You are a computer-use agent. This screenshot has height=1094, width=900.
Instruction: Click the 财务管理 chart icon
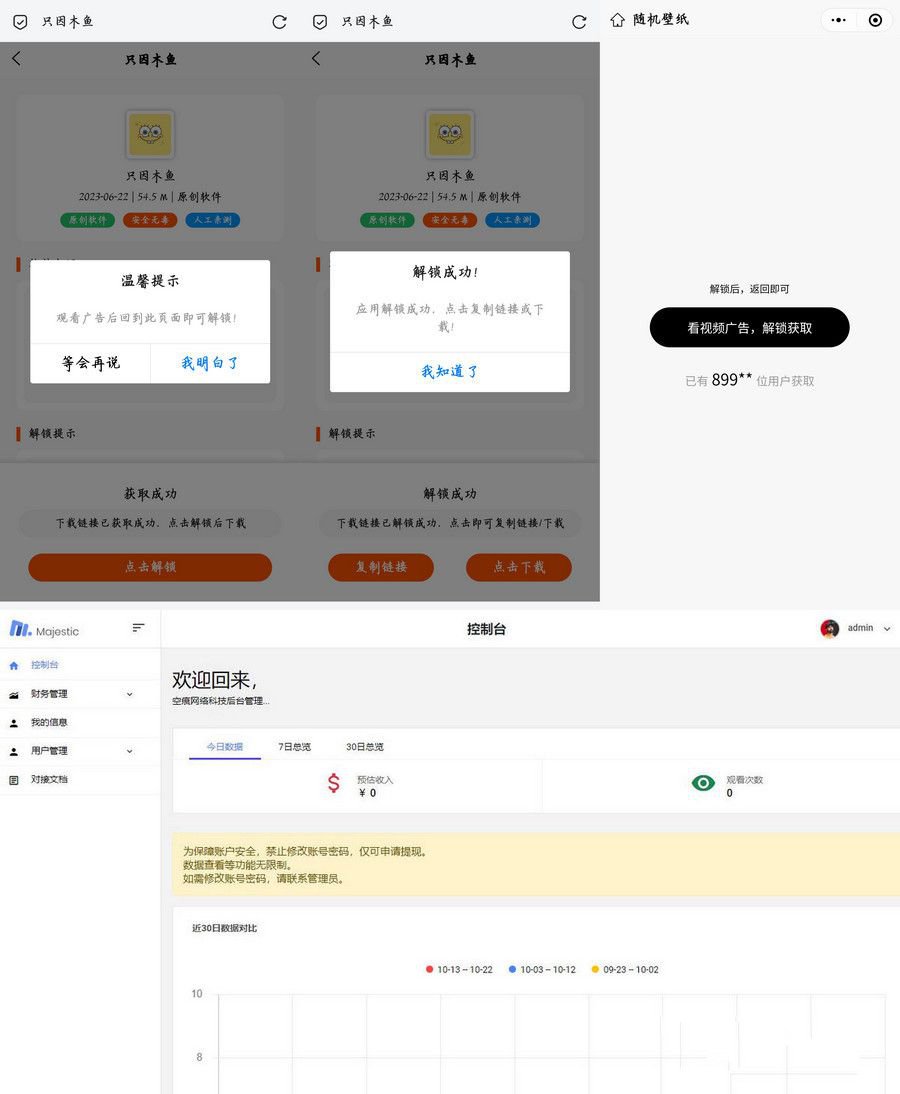[x=14, y=693]
